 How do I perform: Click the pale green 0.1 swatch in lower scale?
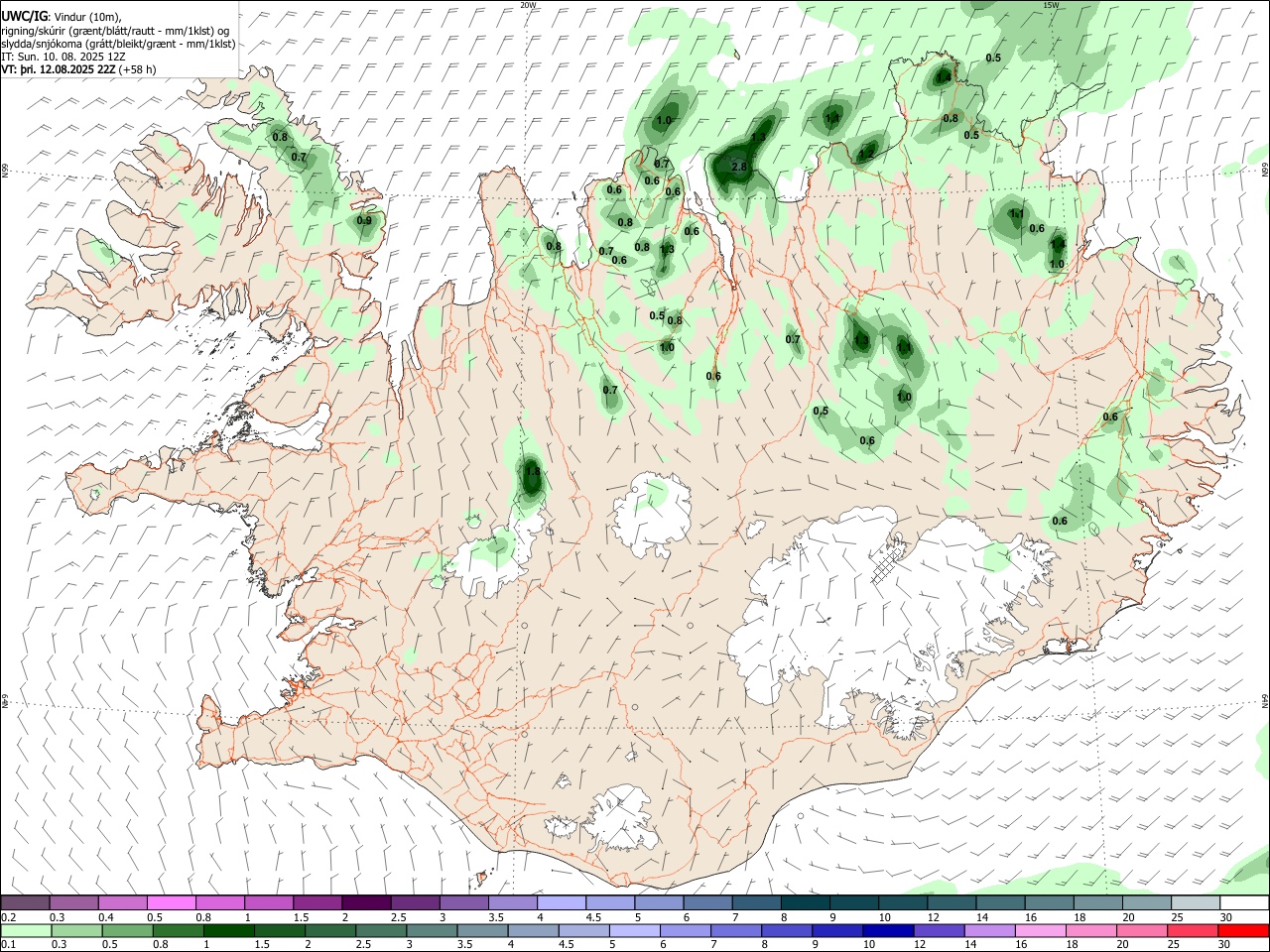(x=26, y=931)
